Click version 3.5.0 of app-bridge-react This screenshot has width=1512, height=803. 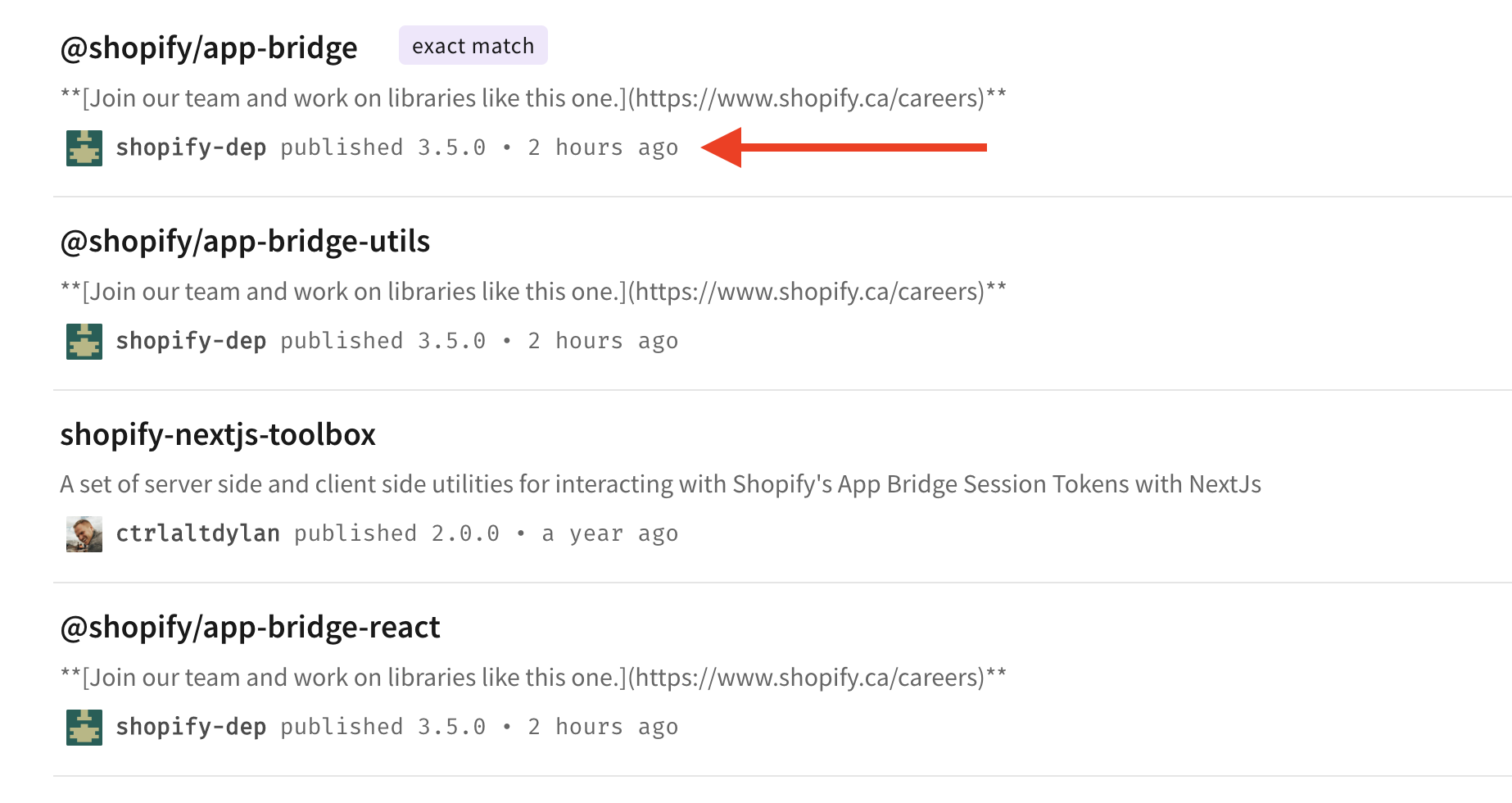tap(450, 727)
